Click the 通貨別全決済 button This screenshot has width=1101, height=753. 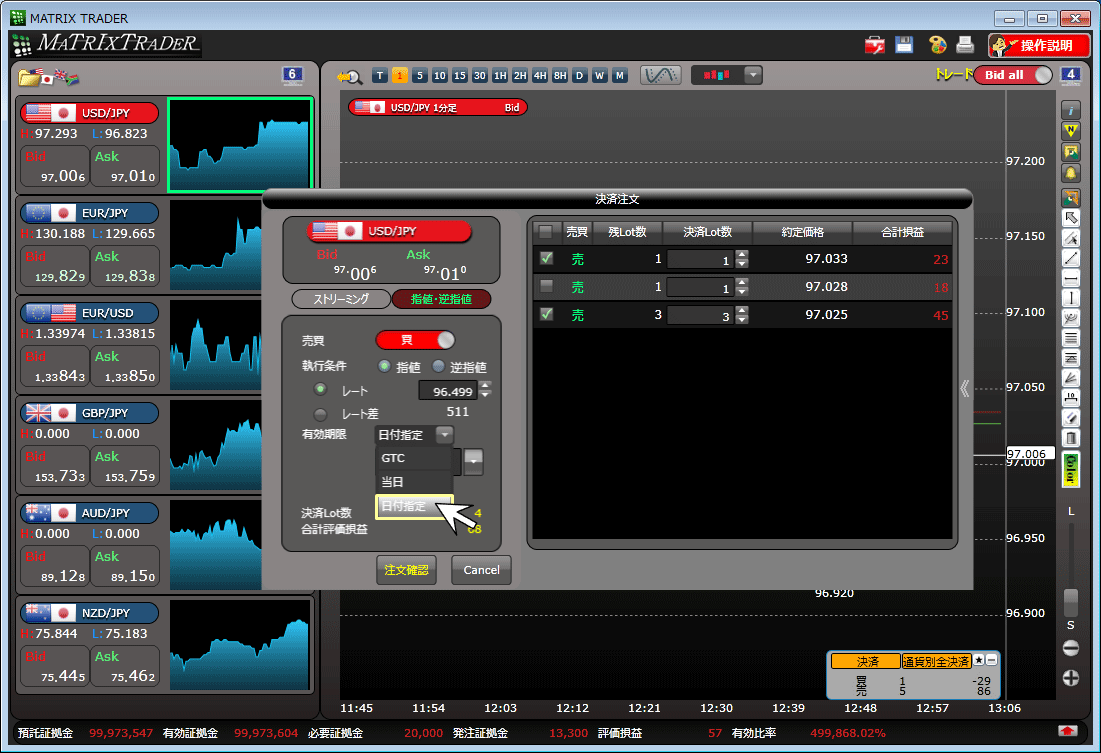[x=937, y=661]
